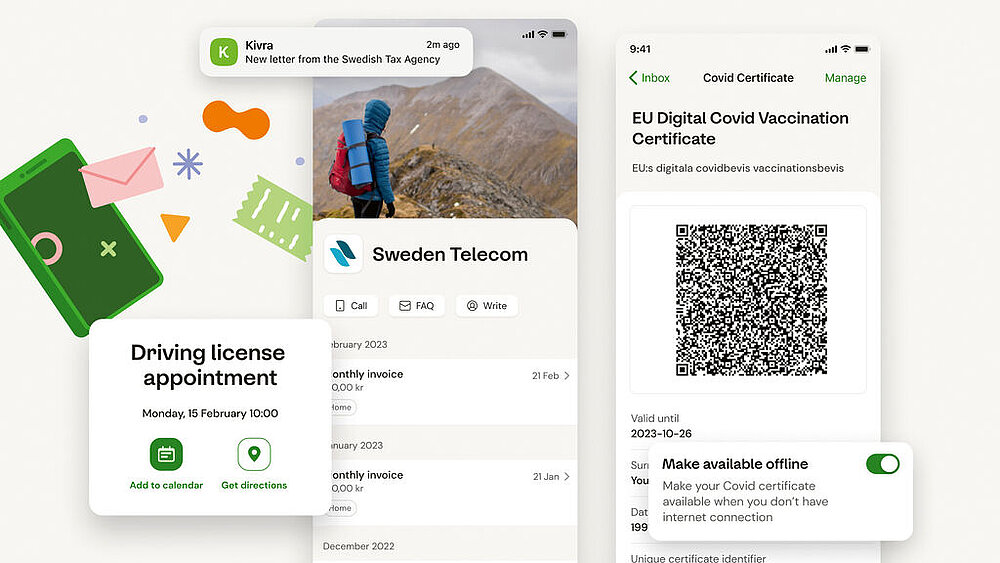Open the Covid Certificate title tab
Viewport: 1000px width, 563px height.
pos(748,78)
